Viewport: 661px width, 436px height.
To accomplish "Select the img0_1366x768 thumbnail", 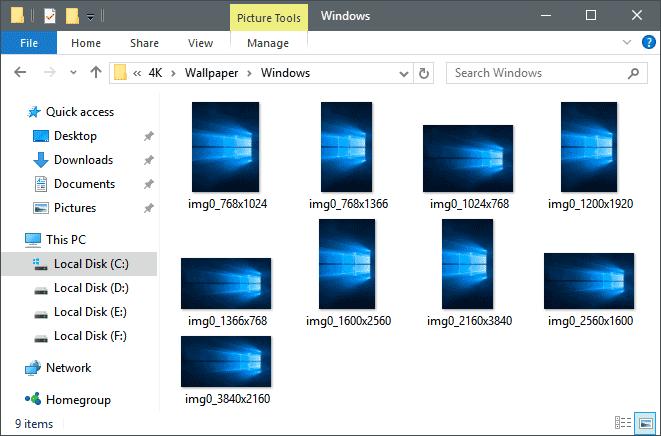I will pyautogui.click(x=226, y=283).
